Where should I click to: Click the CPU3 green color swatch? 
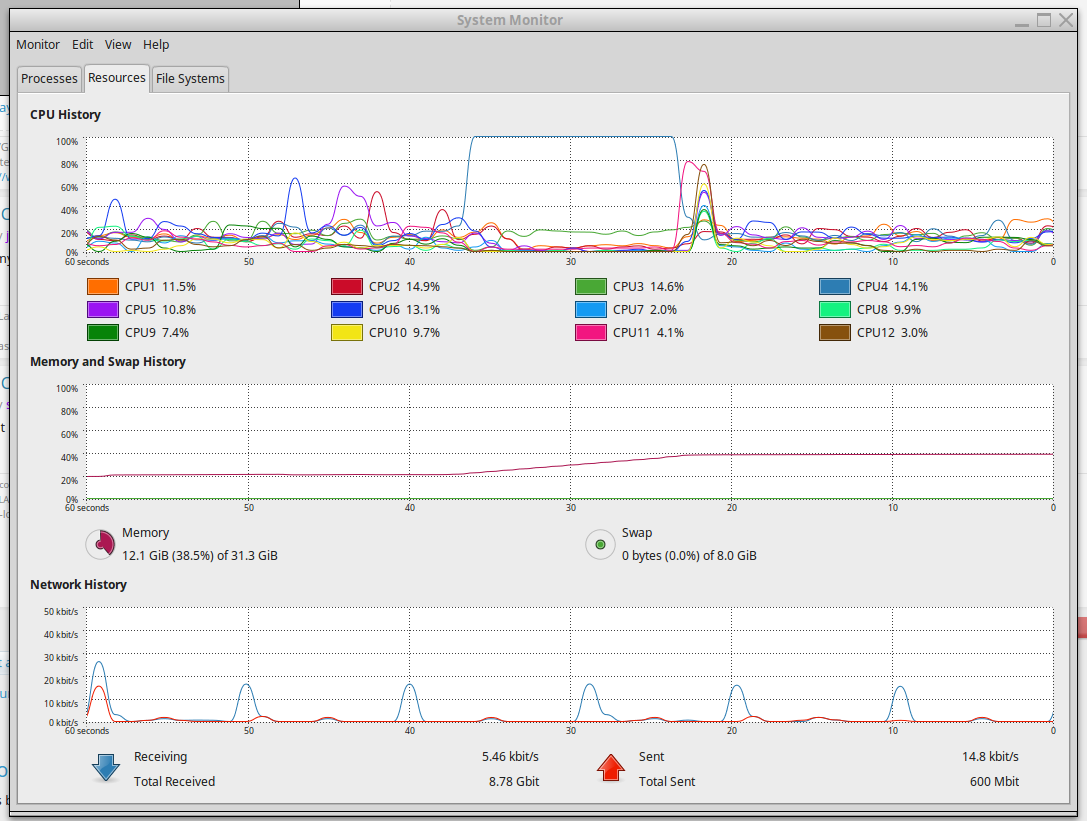click(x=591, y=286)
